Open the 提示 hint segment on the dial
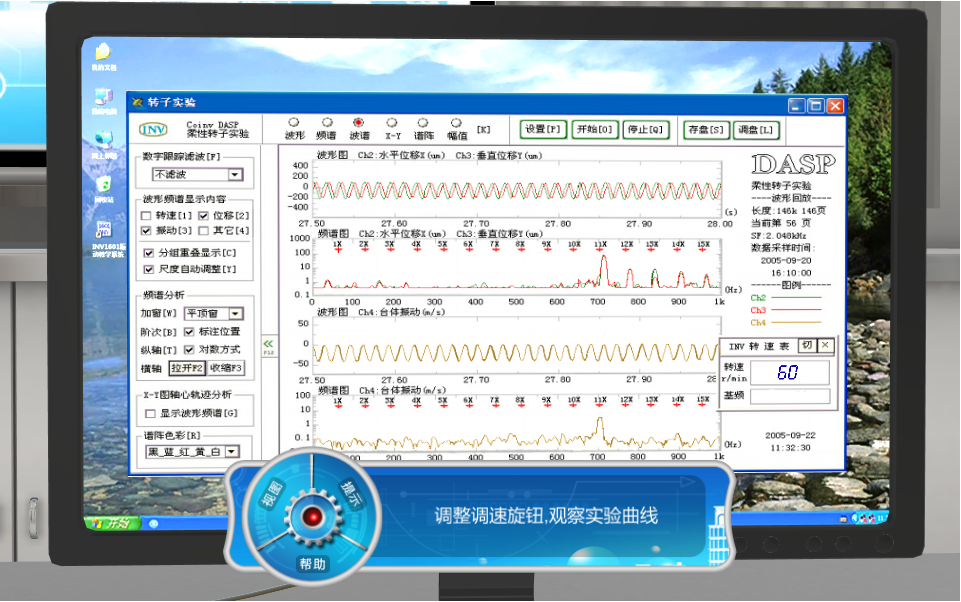The image size is (961, 602). coord(353,490)
